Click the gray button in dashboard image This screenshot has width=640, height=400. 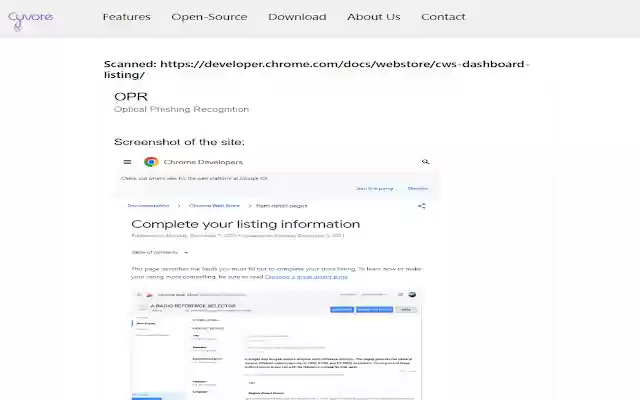pos(406,310)
